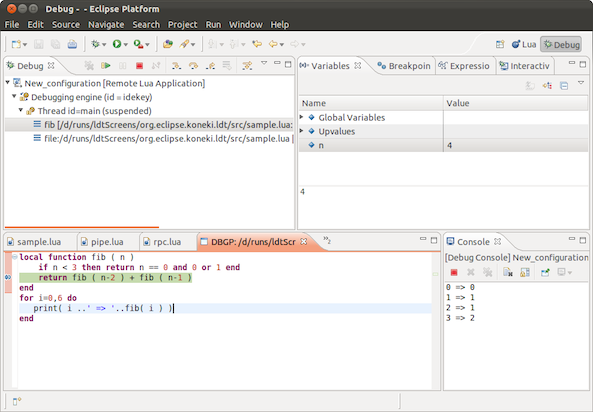Collapse the Thread id=main tree node
Viewport: 593px width, 412px height.
[x=21, y=110]
